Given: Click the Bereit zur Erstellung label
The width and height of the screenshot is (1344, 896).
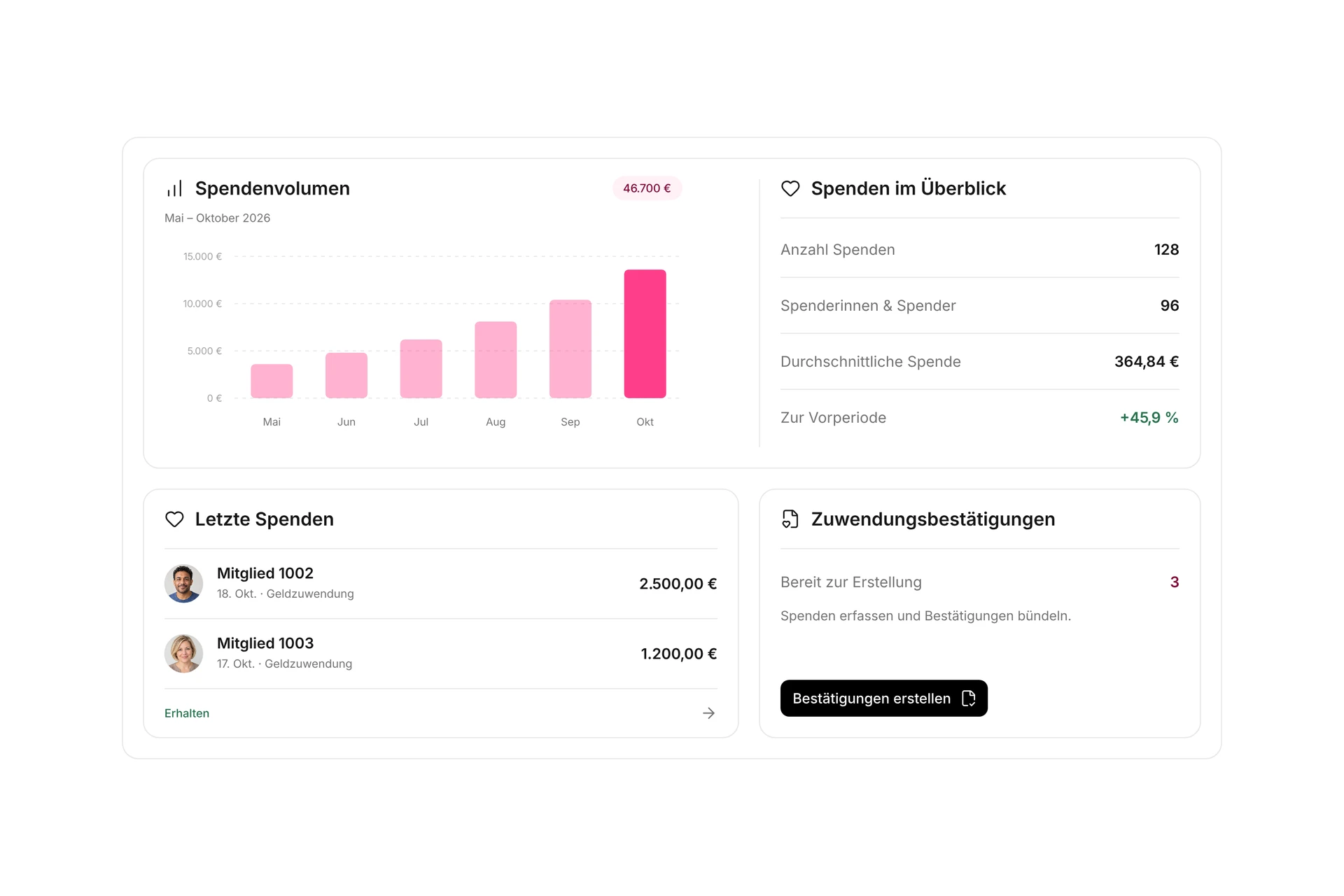Looking at the screenshot, I should coord(851,582).
